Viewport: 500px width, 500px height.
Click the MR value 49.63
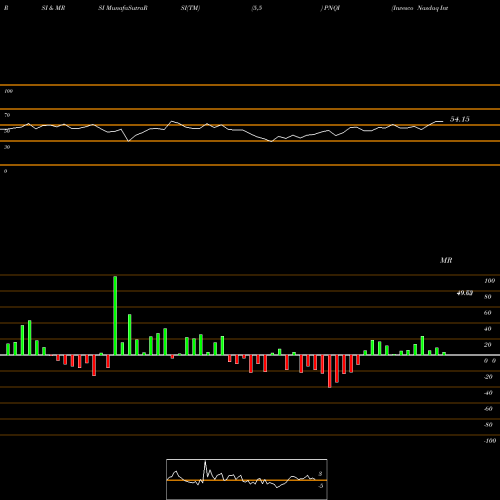click(x=465, y=293)
